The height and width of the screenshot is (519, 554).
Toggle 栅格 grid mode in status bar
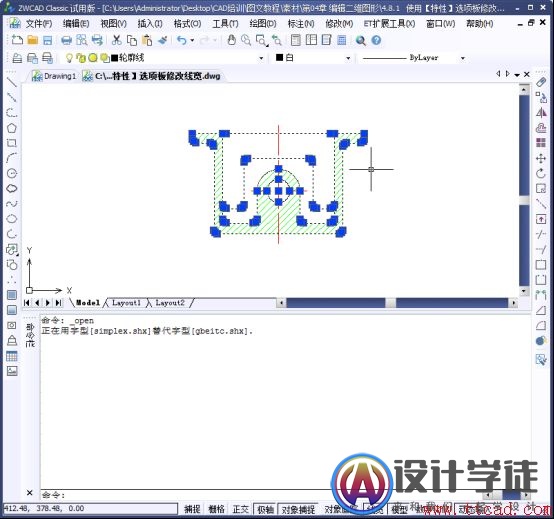(x=216, y=509)
